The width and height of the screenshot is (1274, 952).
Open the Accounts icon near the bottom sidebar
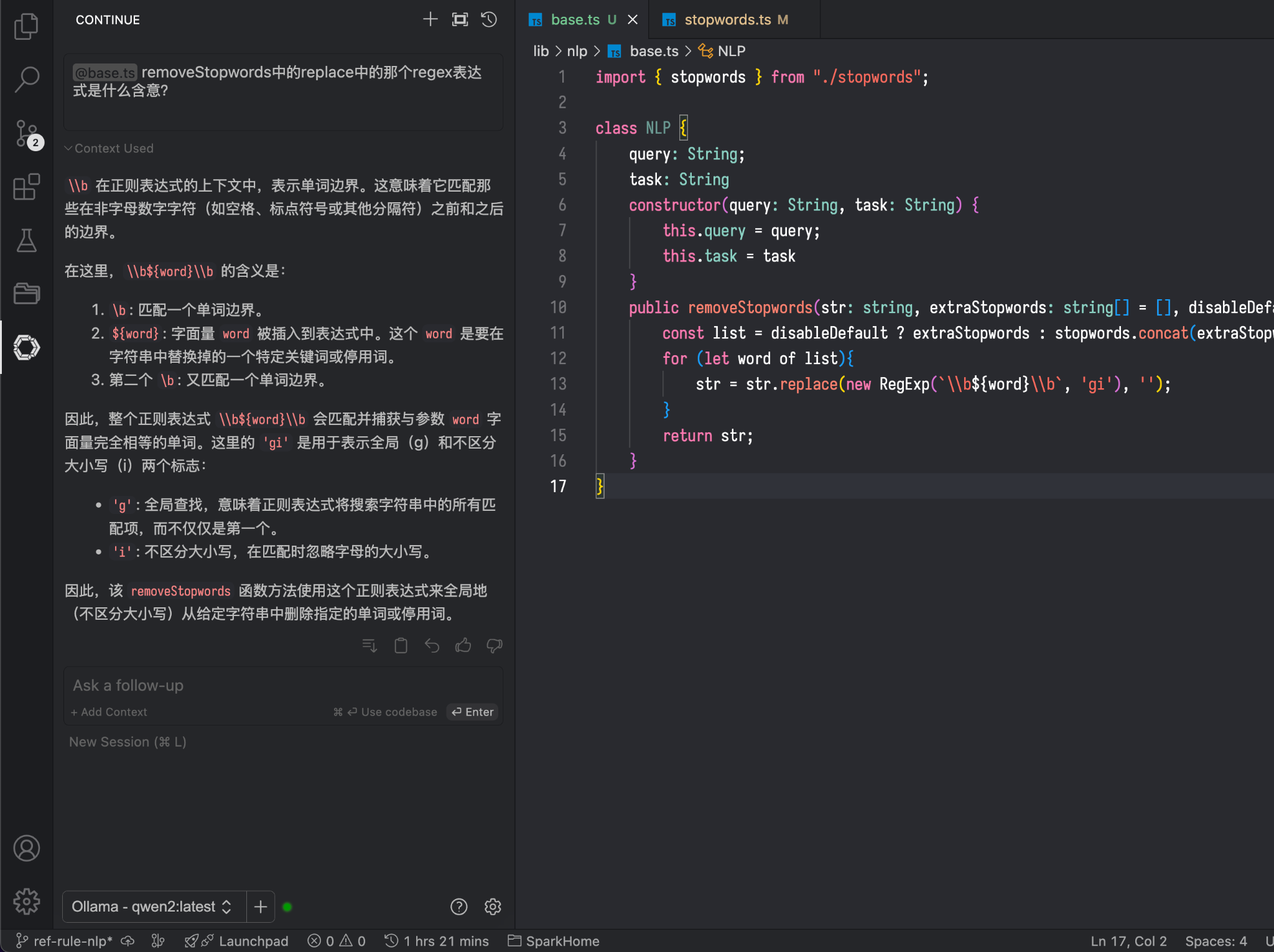26,847
